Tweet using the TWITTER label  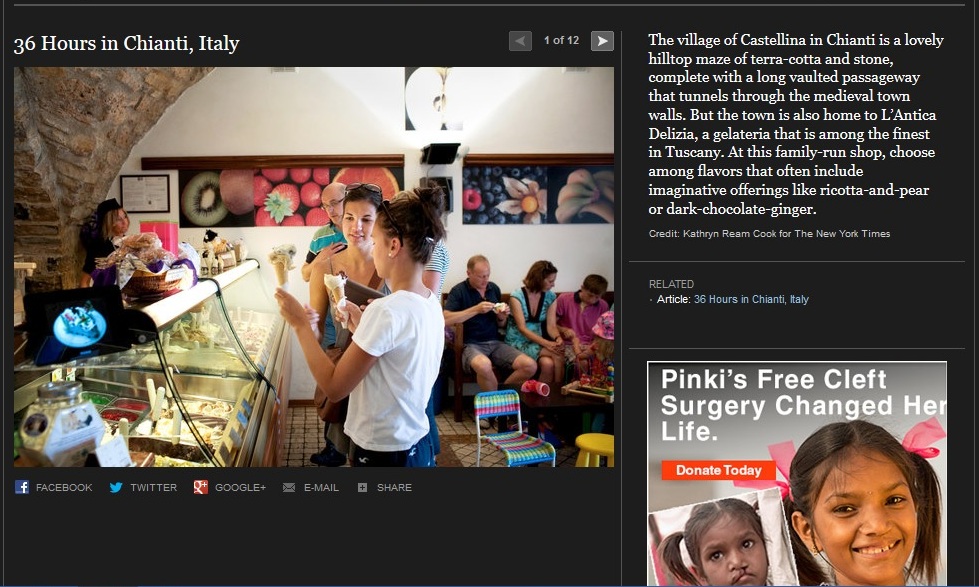pos(154,487)
